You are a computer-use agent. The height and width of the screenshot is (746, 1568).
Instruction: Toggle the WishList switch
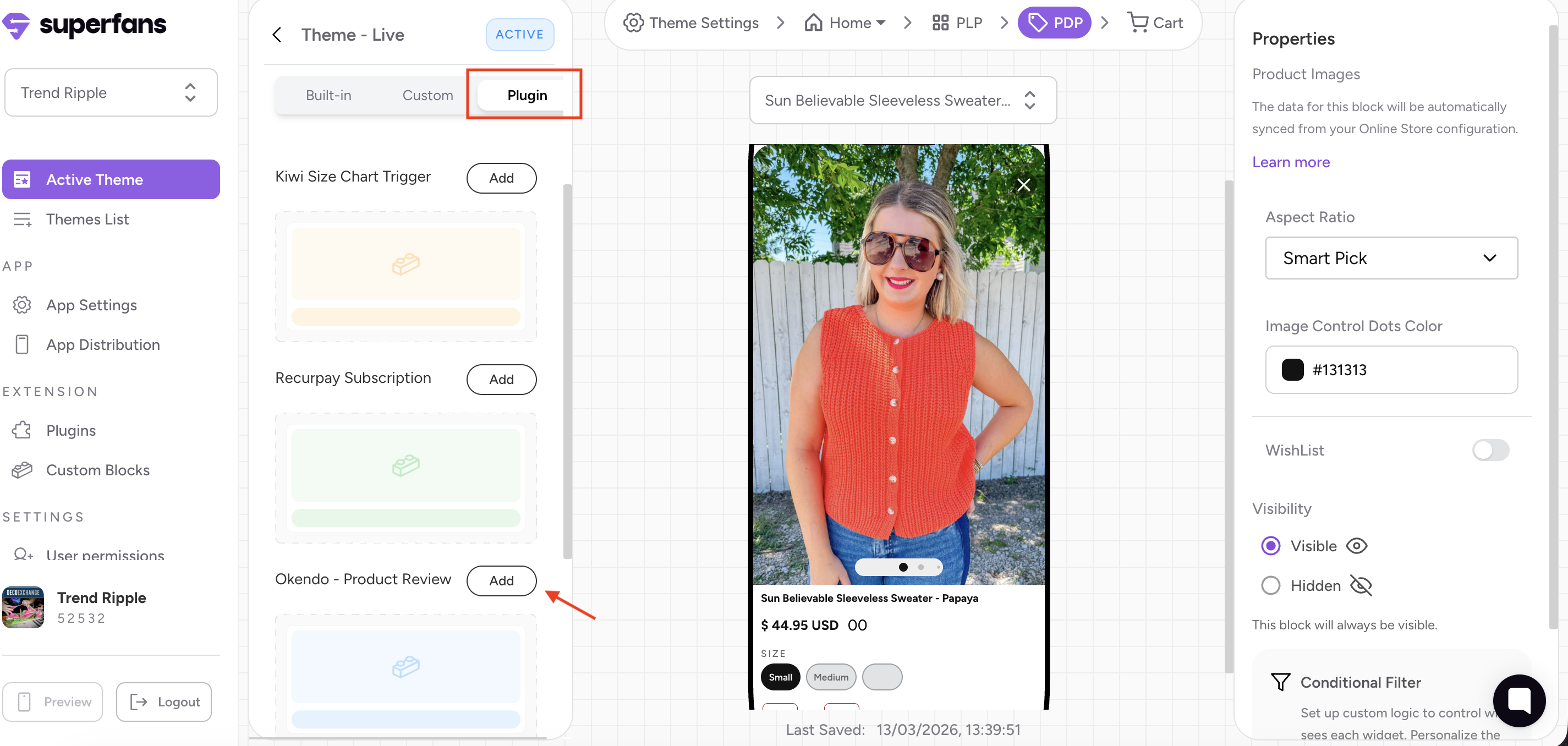(x=1490, y=450)
